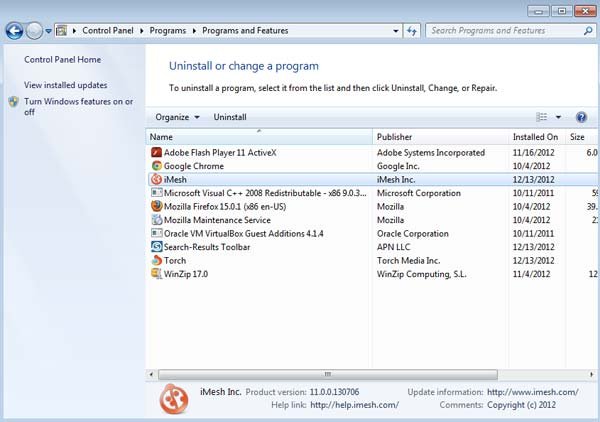Select Mozilla Firefox 15.0.1 name

pyautogui.click(x=225, y=207)
